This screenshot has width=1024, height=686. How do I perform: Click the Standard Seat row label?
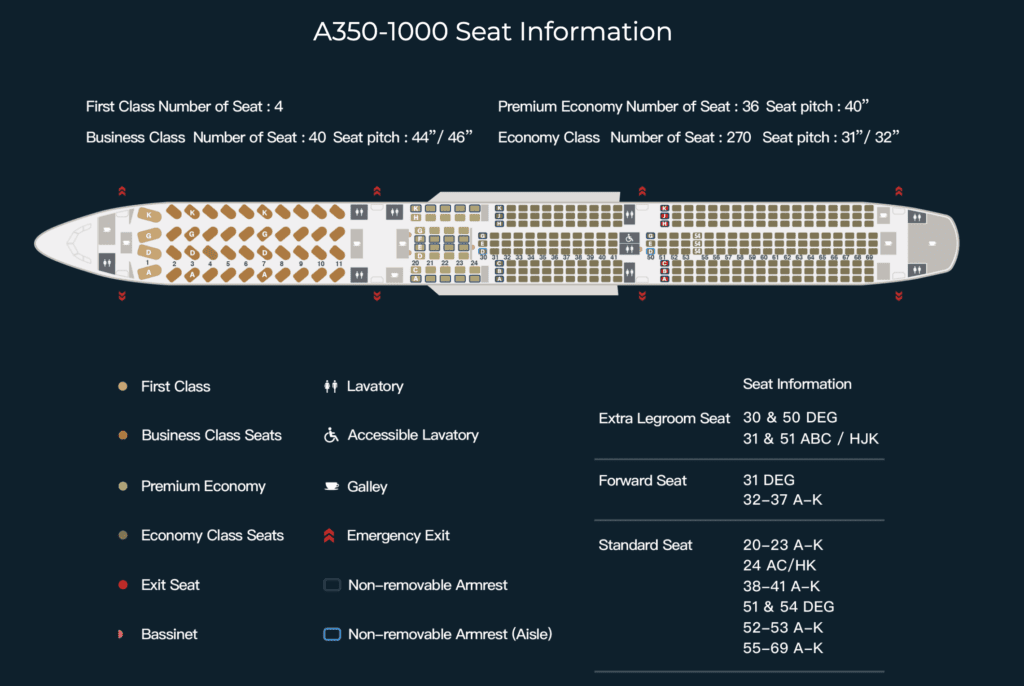[x=645, y=545]
